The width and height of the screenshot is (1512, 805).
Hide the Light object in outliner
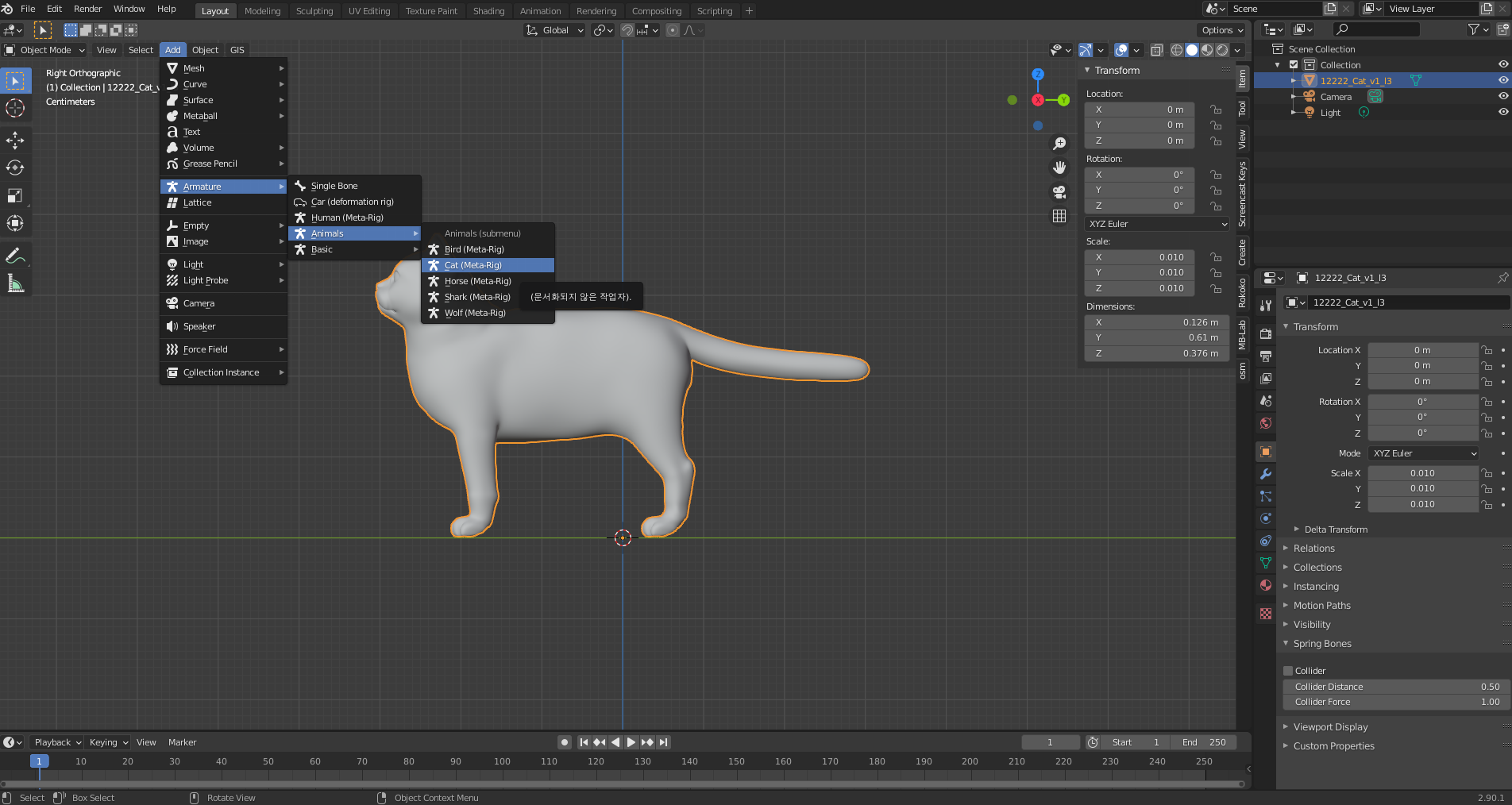pos(1502,112)
